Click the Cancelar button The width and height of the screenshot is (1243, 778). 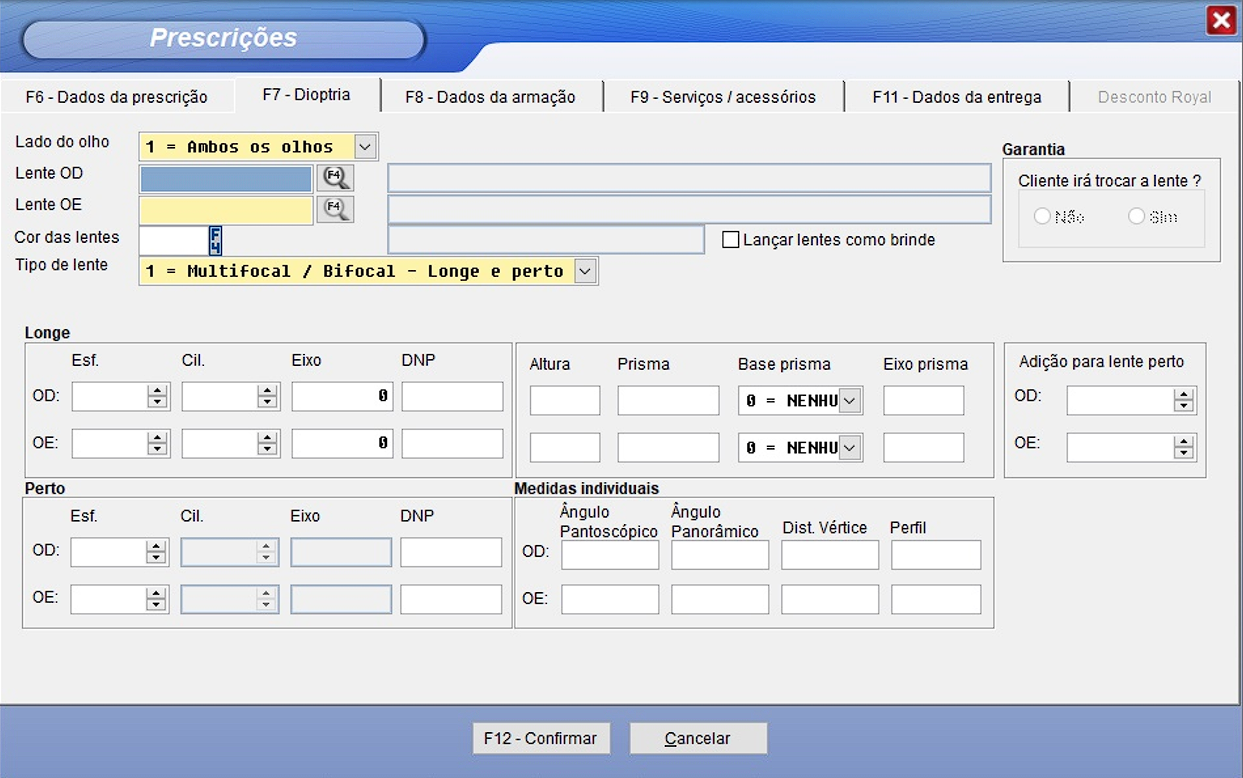tap(698, 739)
